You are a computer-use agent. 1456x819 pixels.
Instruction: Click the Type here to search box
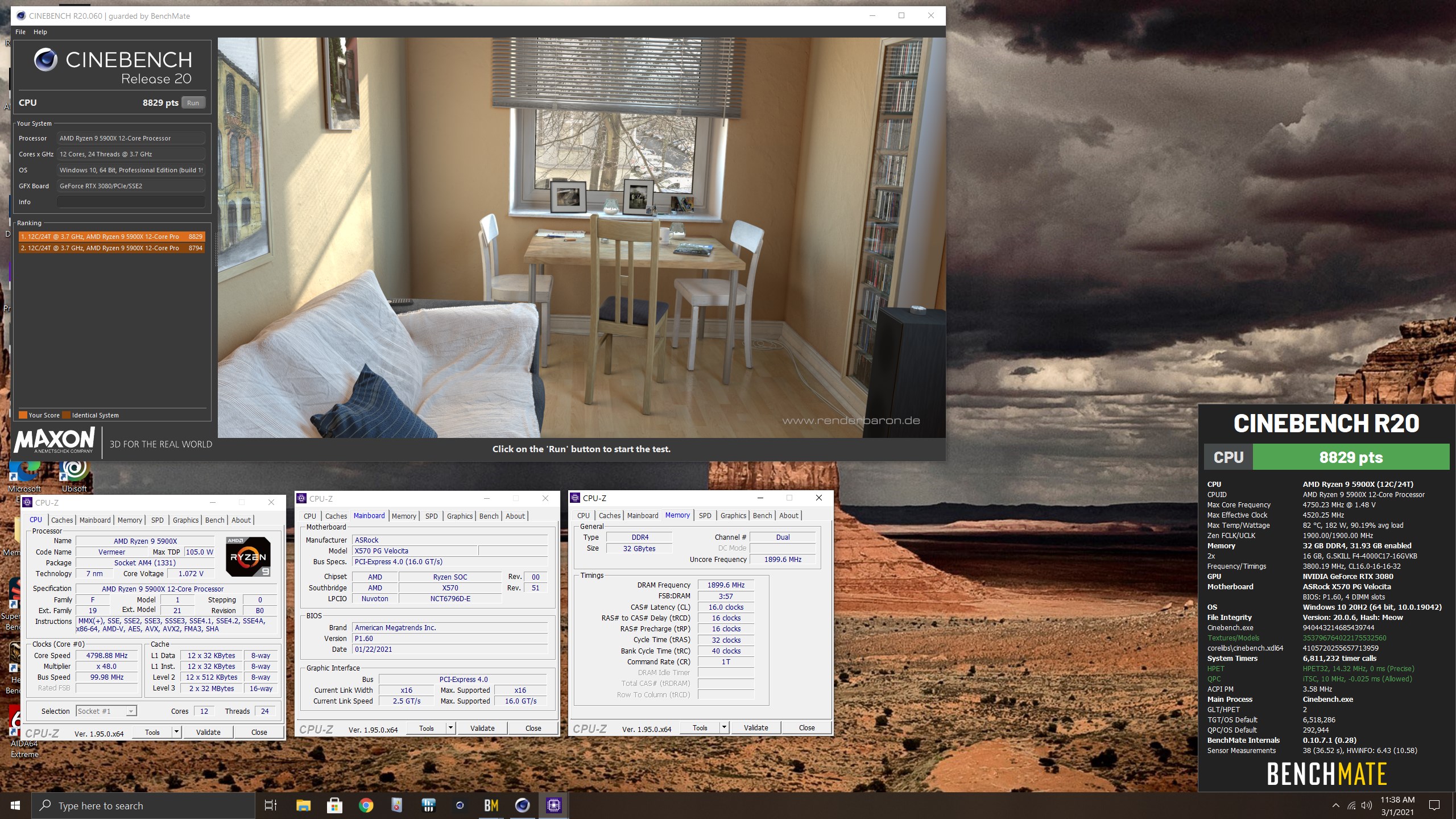coord(142,805)
